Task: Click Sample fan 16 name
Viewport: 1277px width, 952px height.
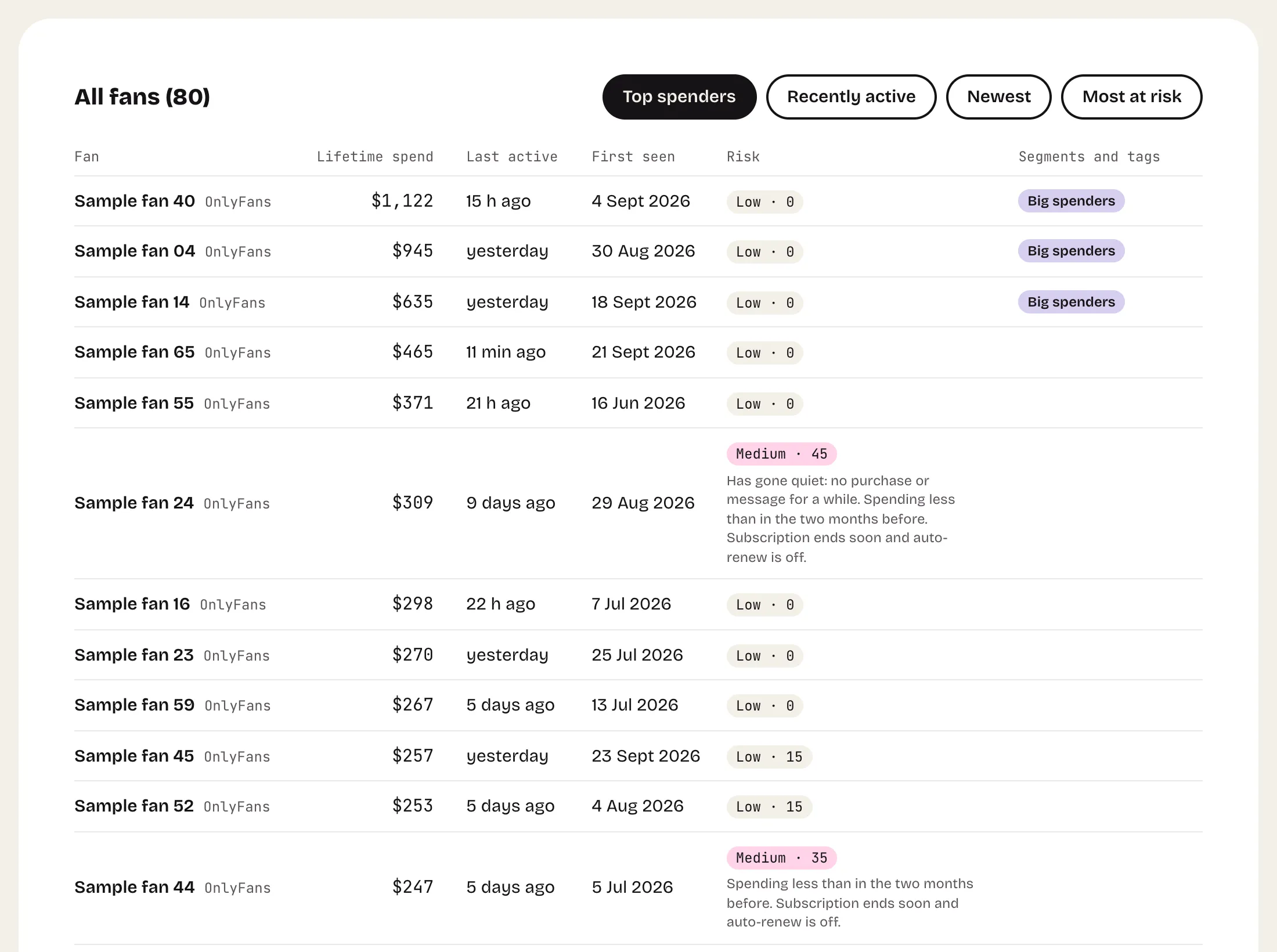Action: [x=132, y=604]
